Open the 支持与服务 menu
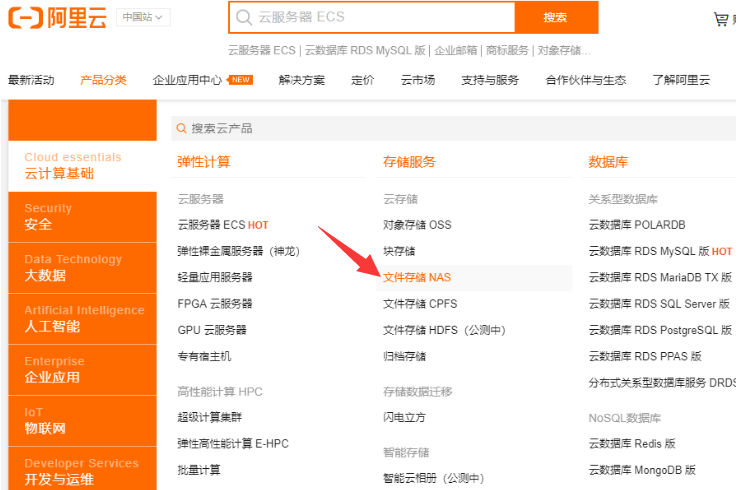743x490 pixels. coord(490,80)
